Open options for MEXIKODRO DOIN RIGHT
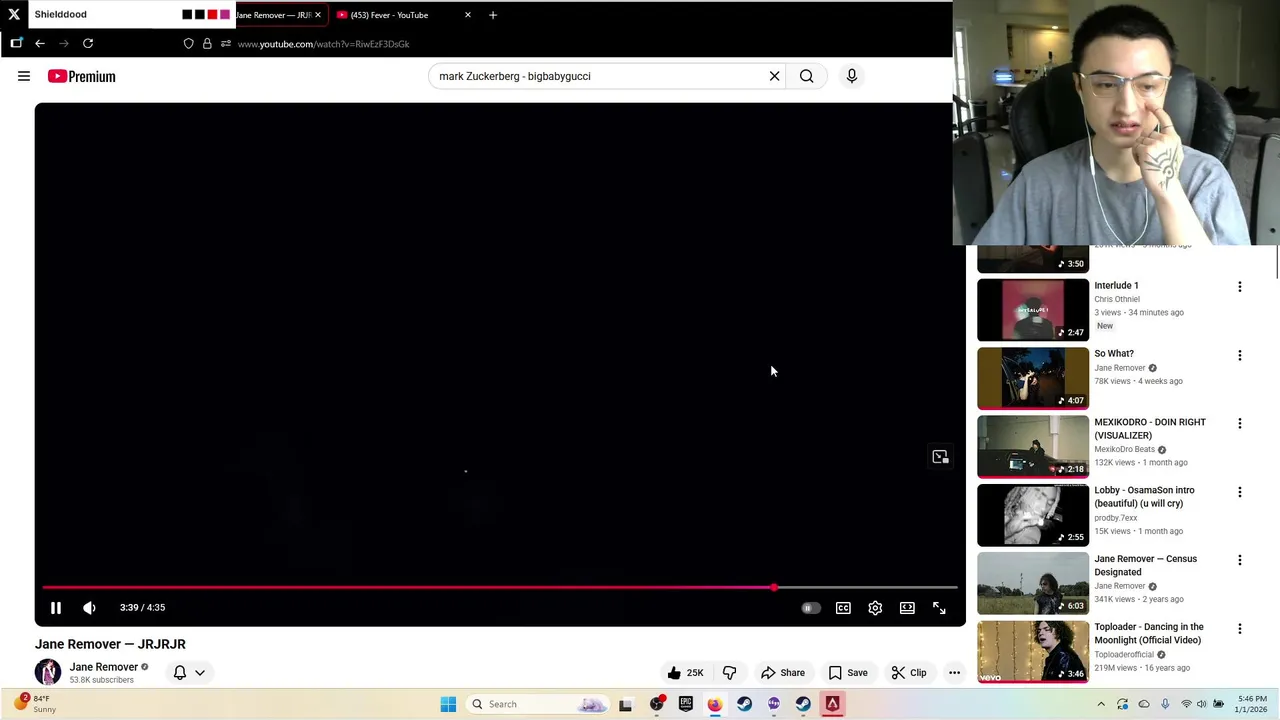 tap(1240, 424)
